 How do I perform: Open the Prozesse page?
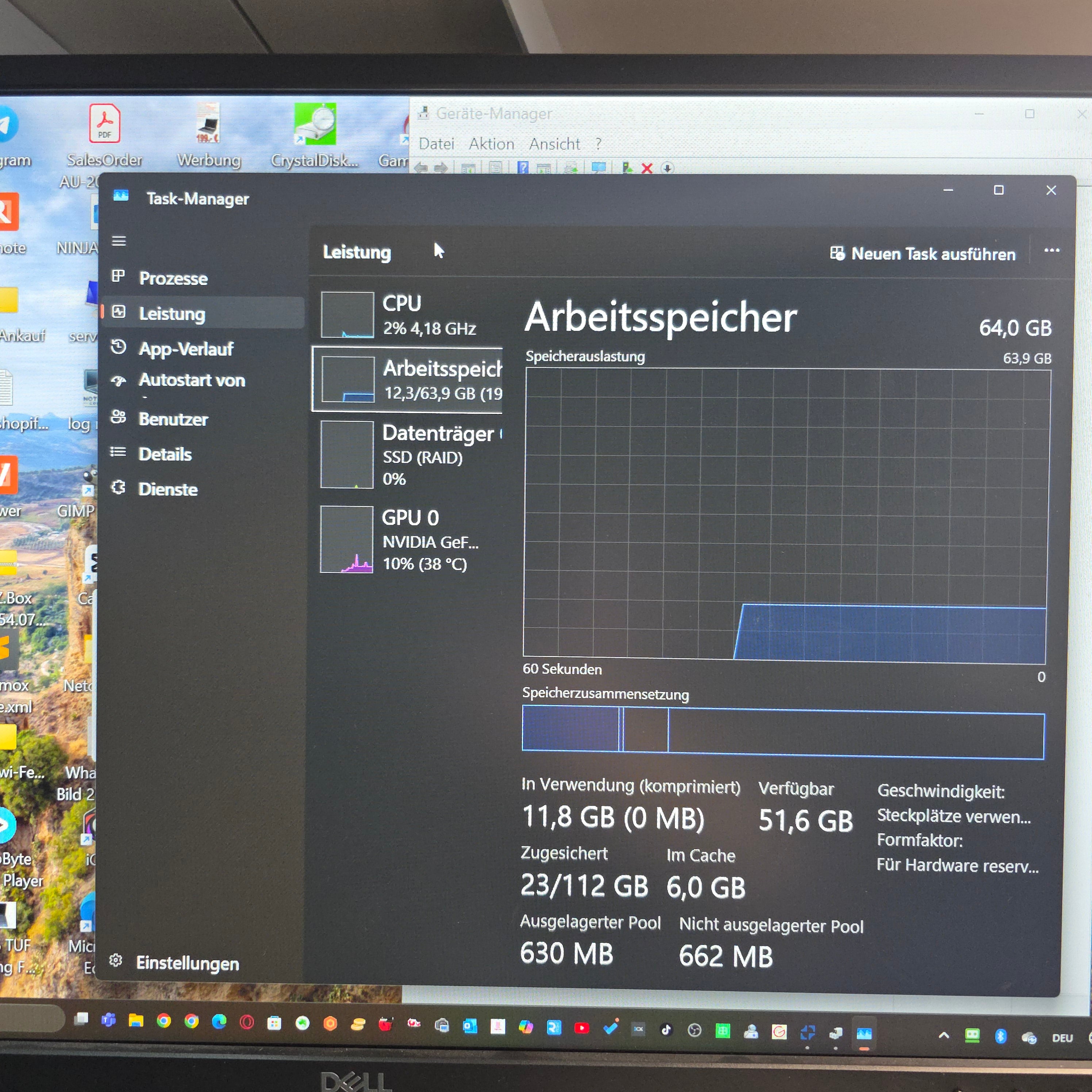tap(172, 278)
